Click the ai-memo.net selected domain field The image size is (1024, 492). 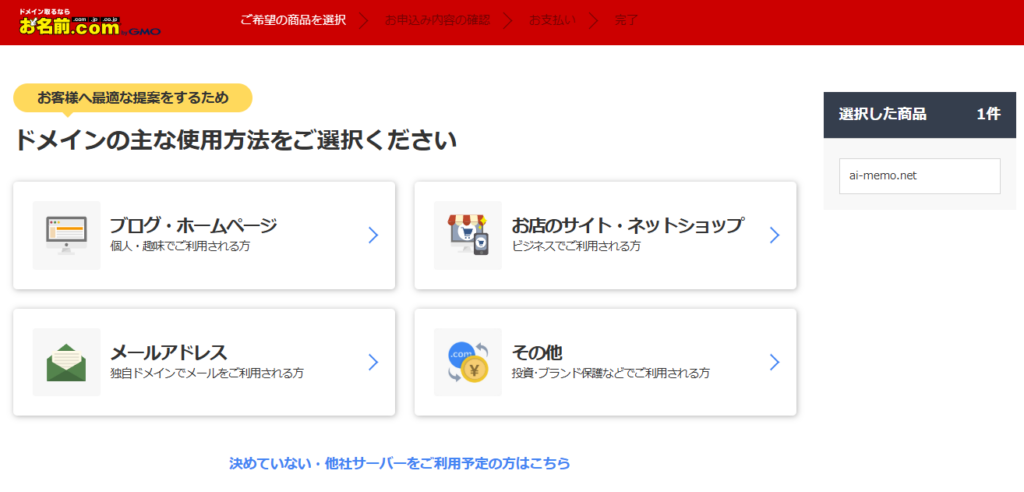(919, 176)
